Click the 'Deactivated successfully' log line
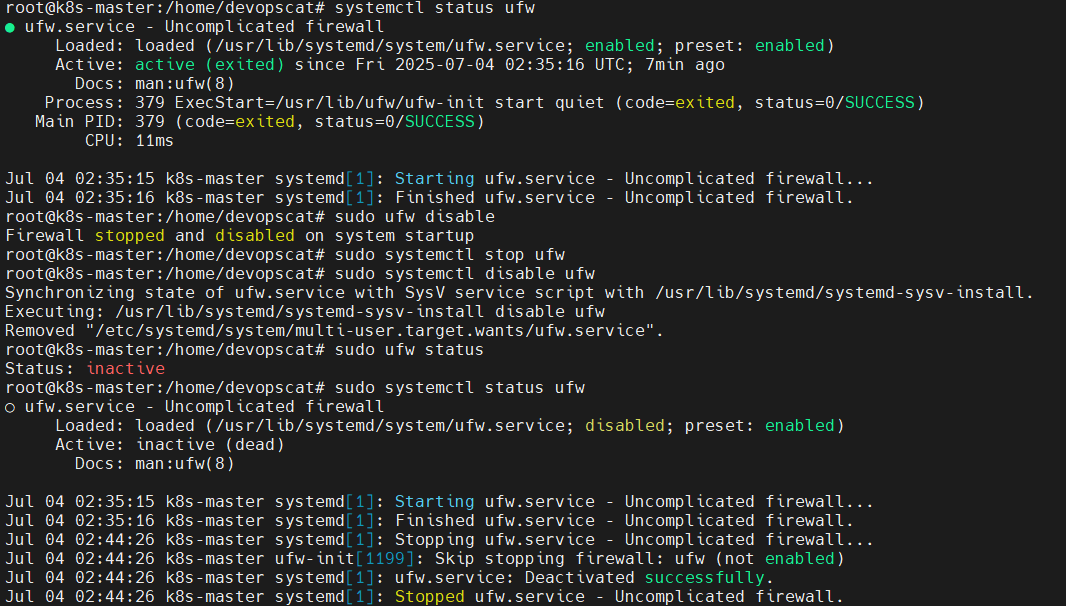 pyautogui.click(x=390, y=578)
